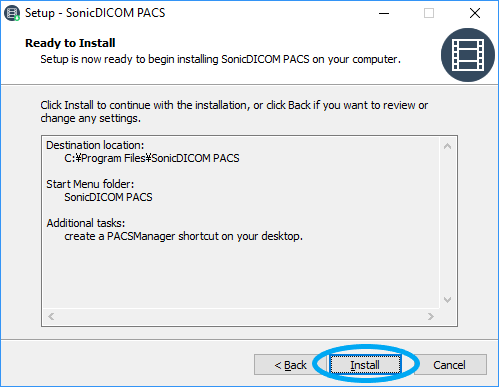Minimize the Setup window
The width and height of the screenshot is (499, 387).
click(384, 13)
